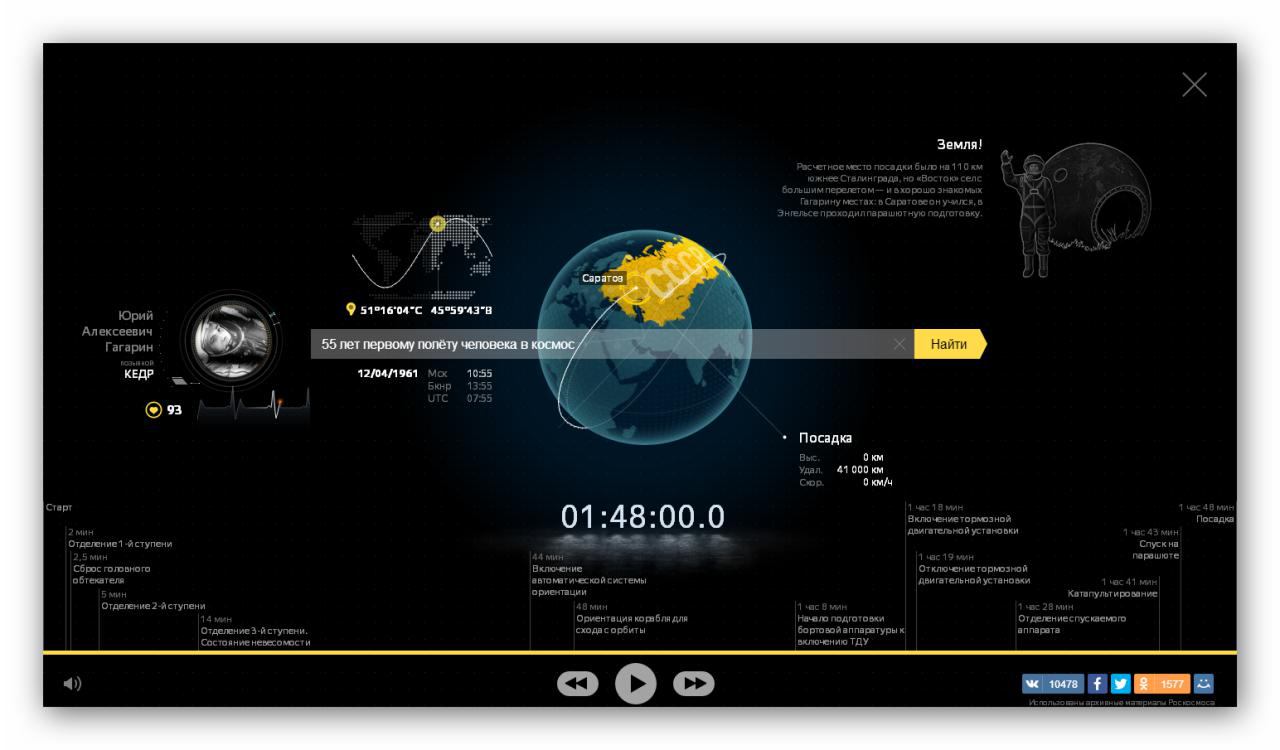Click the Юрий Алексеевич Гагарин name
Screen dimensions: 1280x750
(118, 332)
